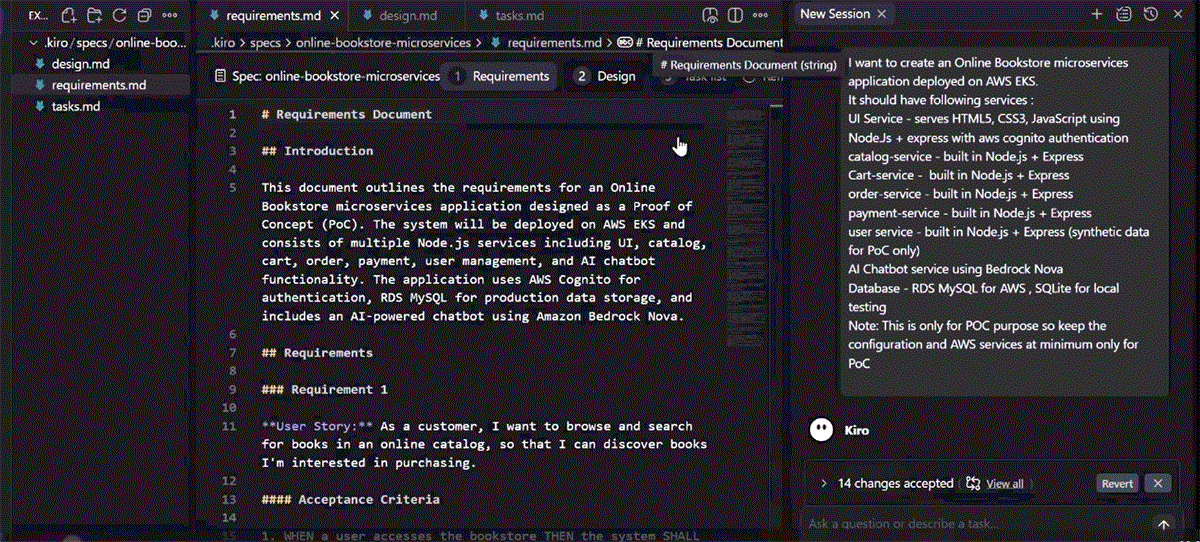Click the '#### Acceptance Criteria' heading

(351, 499)
